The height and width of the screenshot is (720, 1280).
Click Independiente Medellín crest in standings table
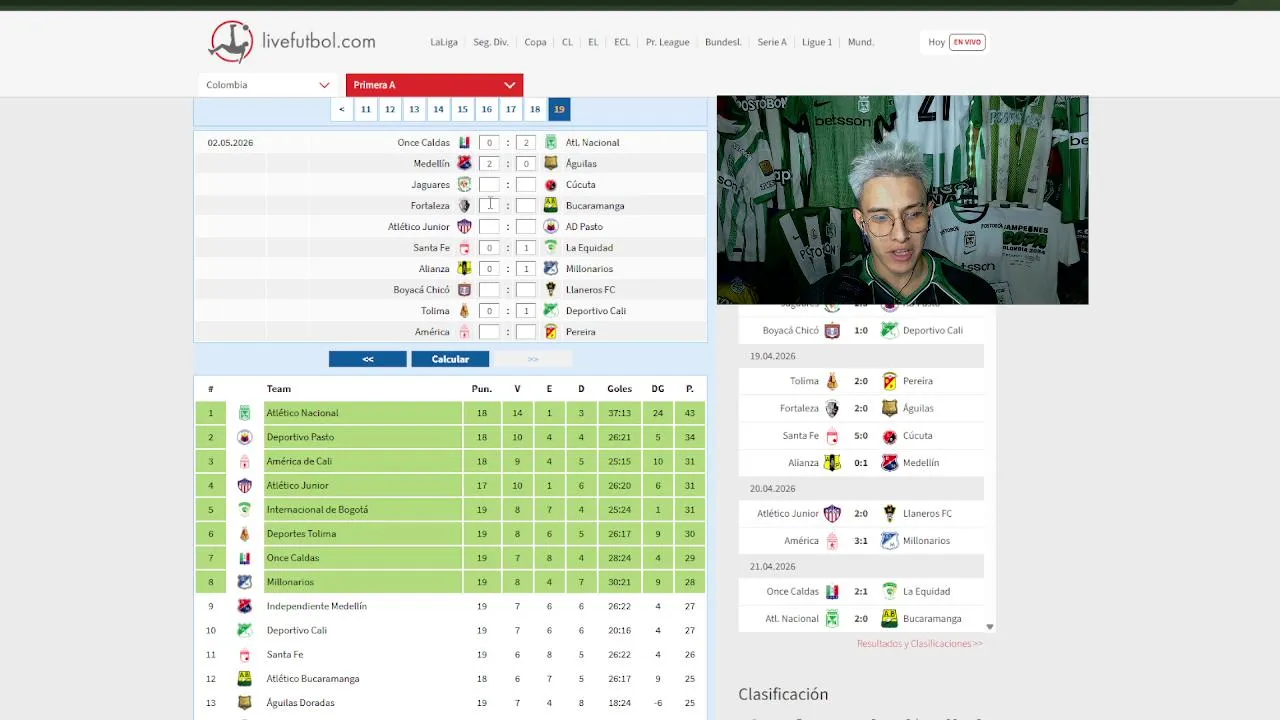point(244,606)
